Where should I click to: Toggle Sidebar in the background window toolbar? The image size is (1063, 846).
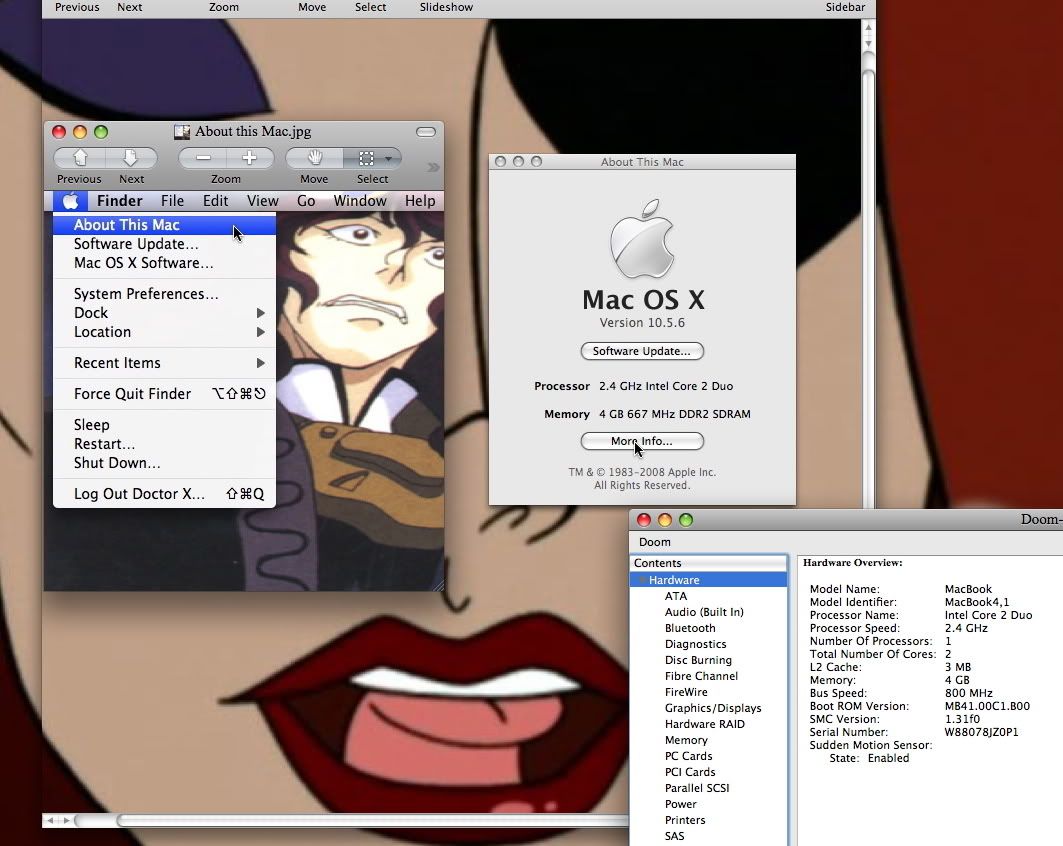[845, 7]
